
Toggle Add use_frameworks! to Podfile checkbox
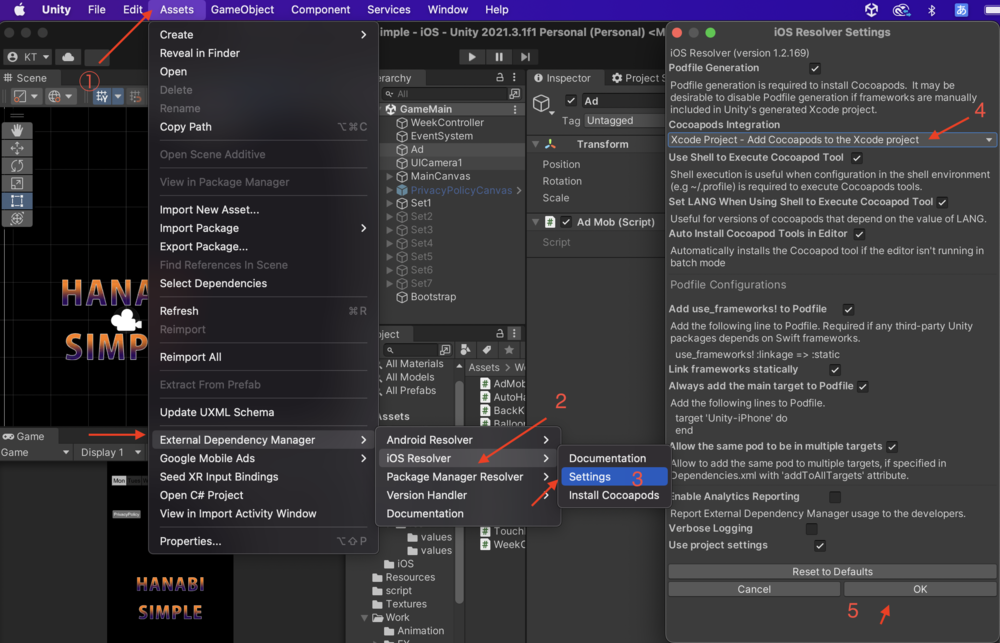pyautogui.click(x=848, y=309)
